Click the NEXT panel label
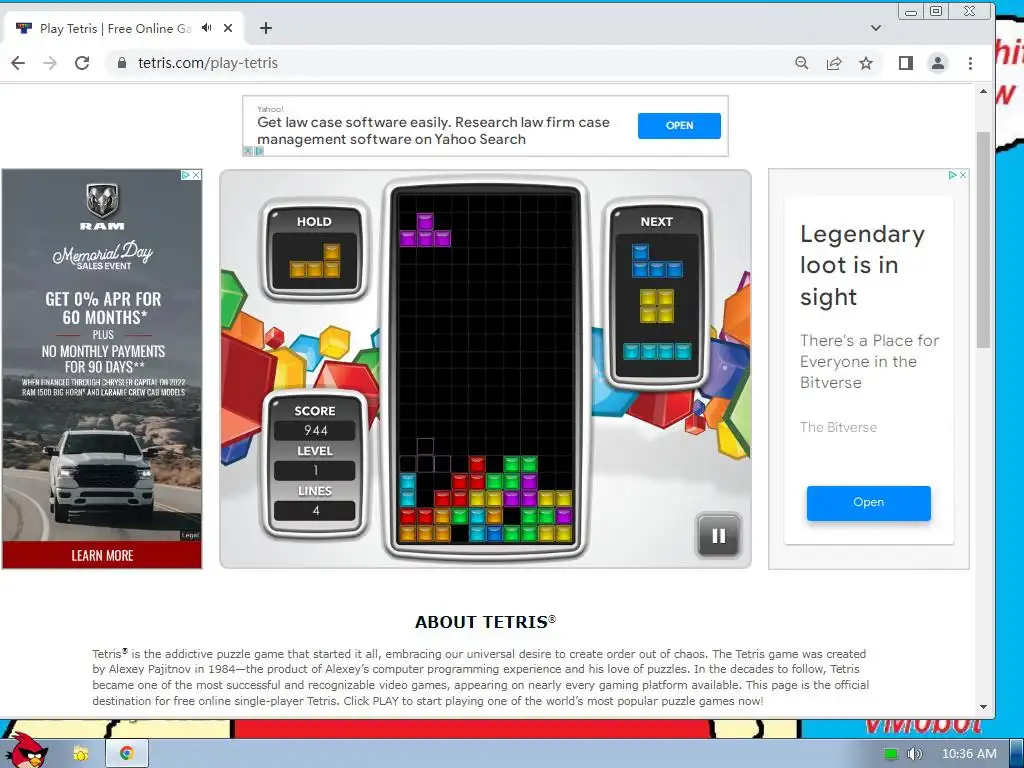 [x=656, y=221]
